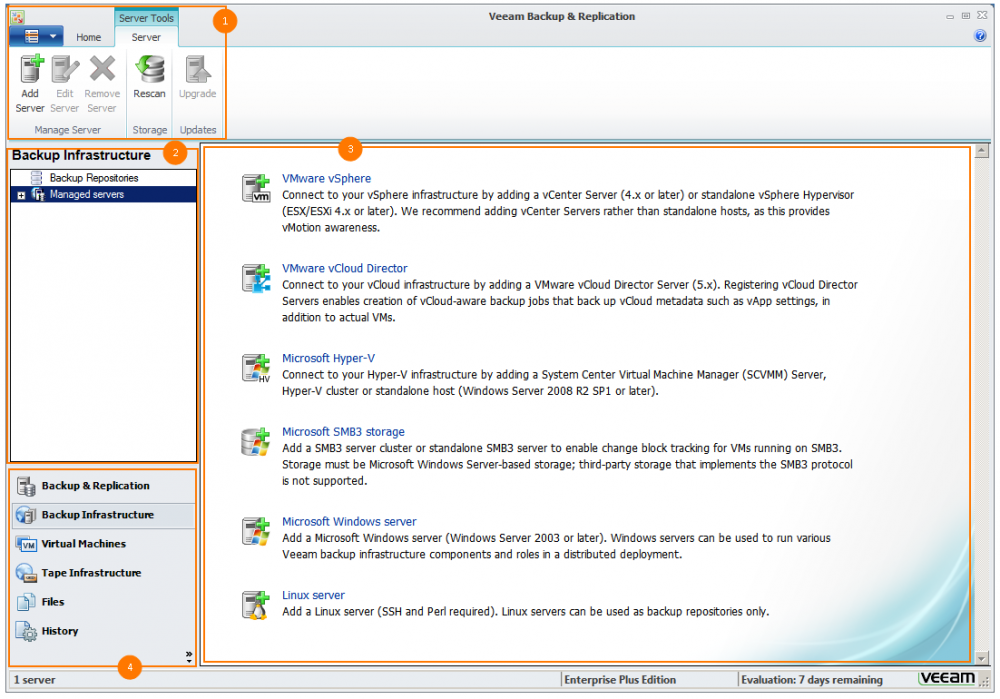Run Rescan from the Storage group
The image size is (1000, 699).
pyautogui.click(x=150, y=78)
